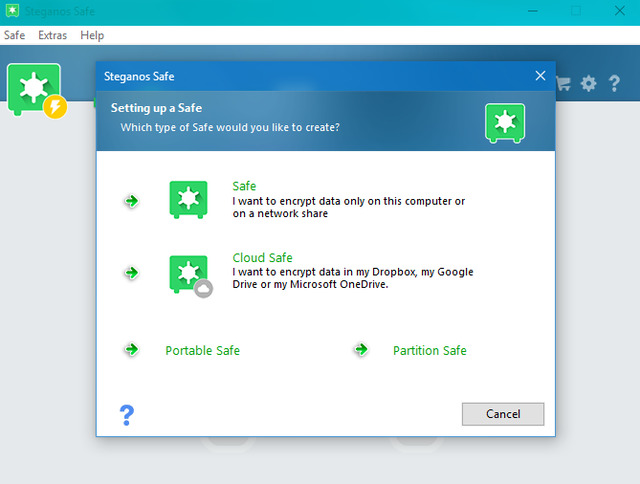Choose the Portable Safe link
Viewport: 640px width, 484px height.
coord(202,351)
